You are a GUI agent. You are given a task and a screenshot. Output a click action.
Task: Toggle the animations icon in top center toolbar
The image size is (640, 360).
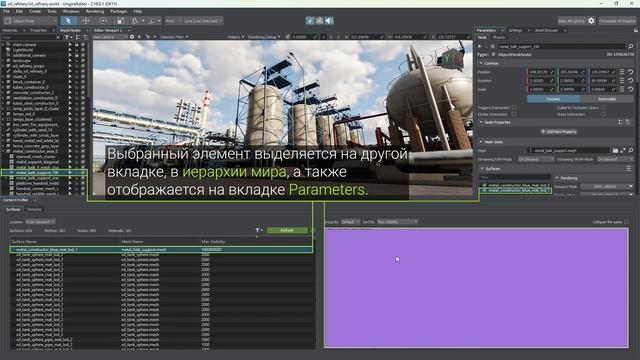coord(310,20)
